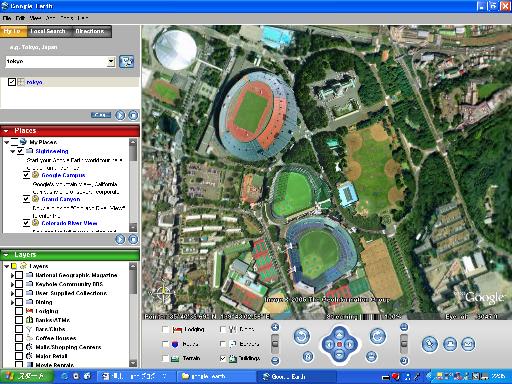This screenshot has width=512, height=384.
Task: Uncheck the Buildings checkbox
Action: (x=223, y=358)
